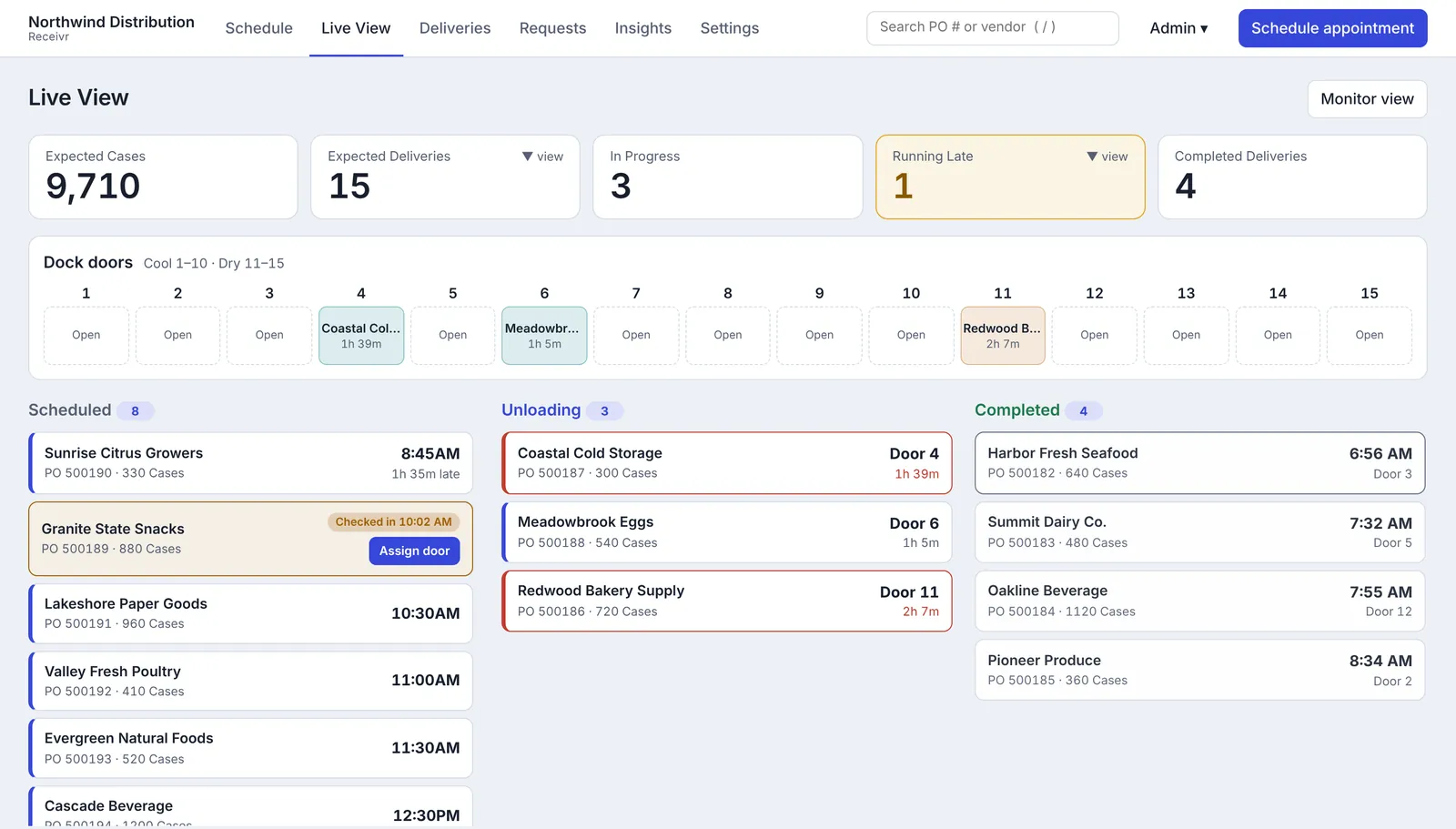Select open dock door 9
Viewport: 1456px width, 829px height.
click(819, 335)
